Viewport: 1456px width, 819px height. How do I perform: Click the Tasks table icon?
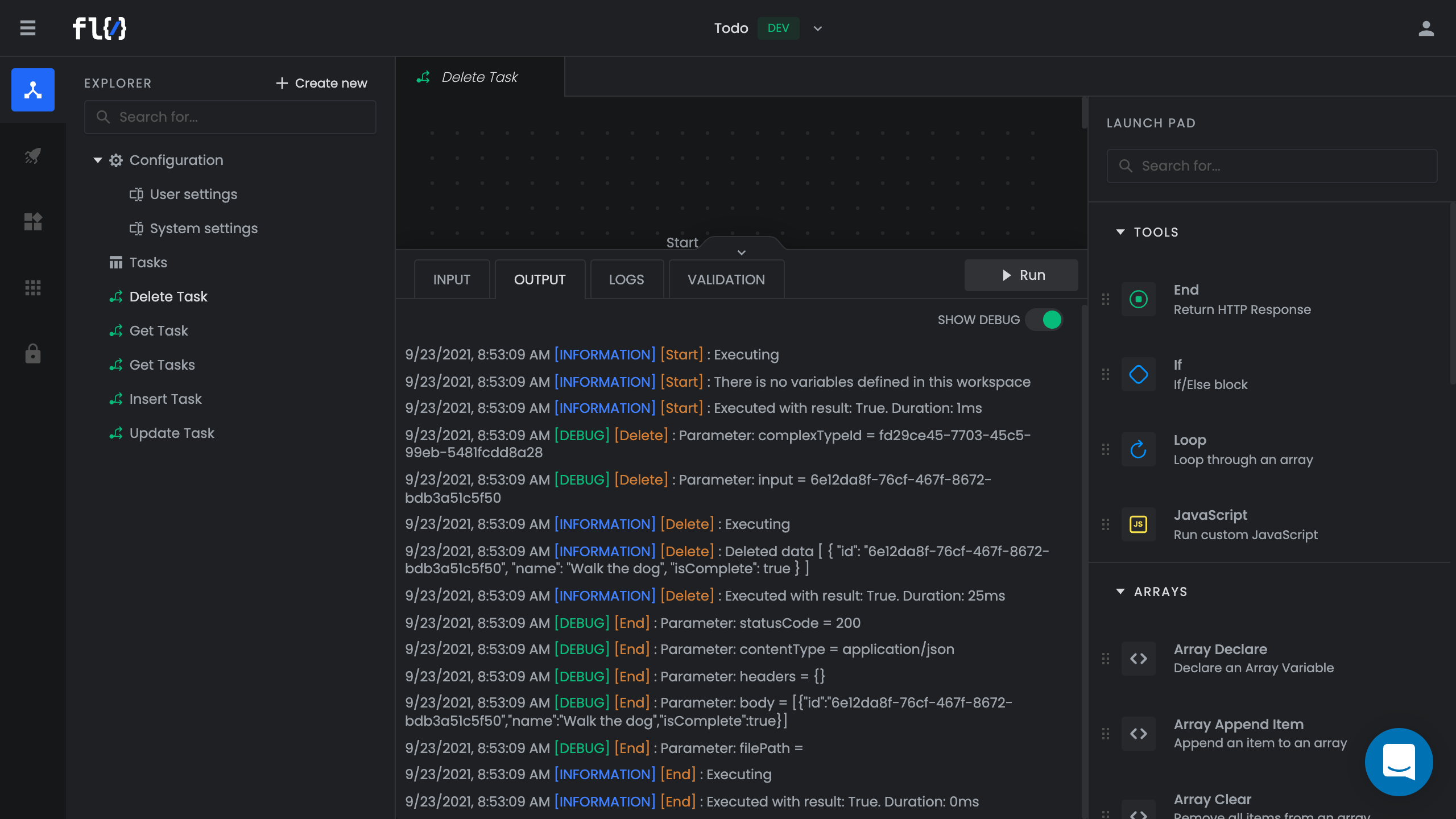point(116,263)
